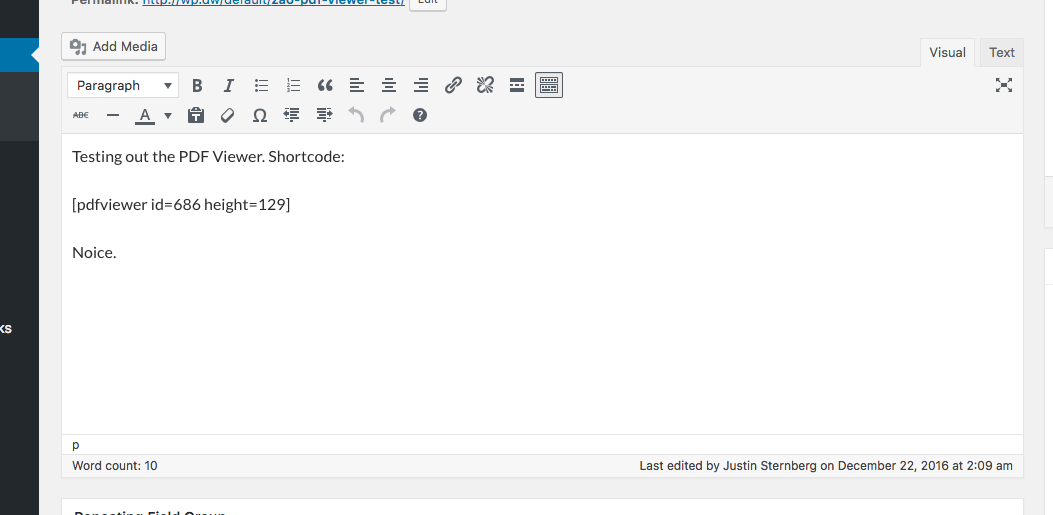Insert a special character (Omega)
This screenshot has height=515, width=1053.
tap(260, 115)
